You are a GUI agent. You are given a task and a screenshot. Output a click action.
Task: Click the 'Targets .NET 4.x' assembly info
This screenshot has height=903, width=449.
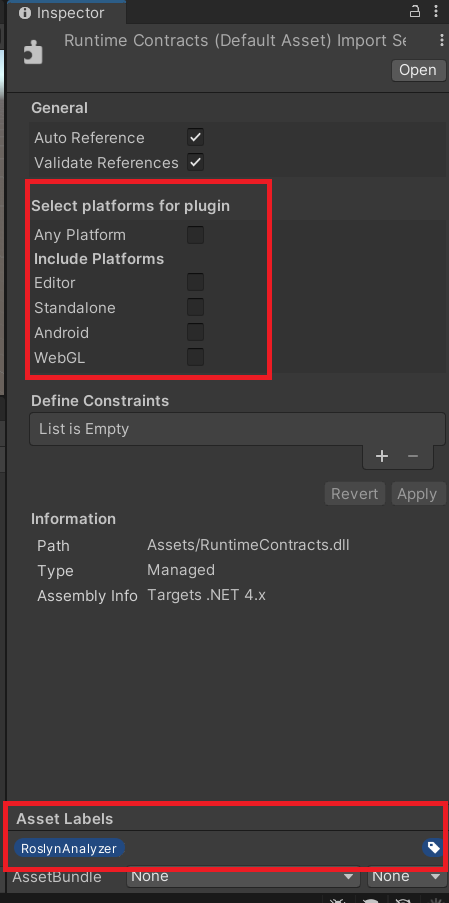pos(206,595)
